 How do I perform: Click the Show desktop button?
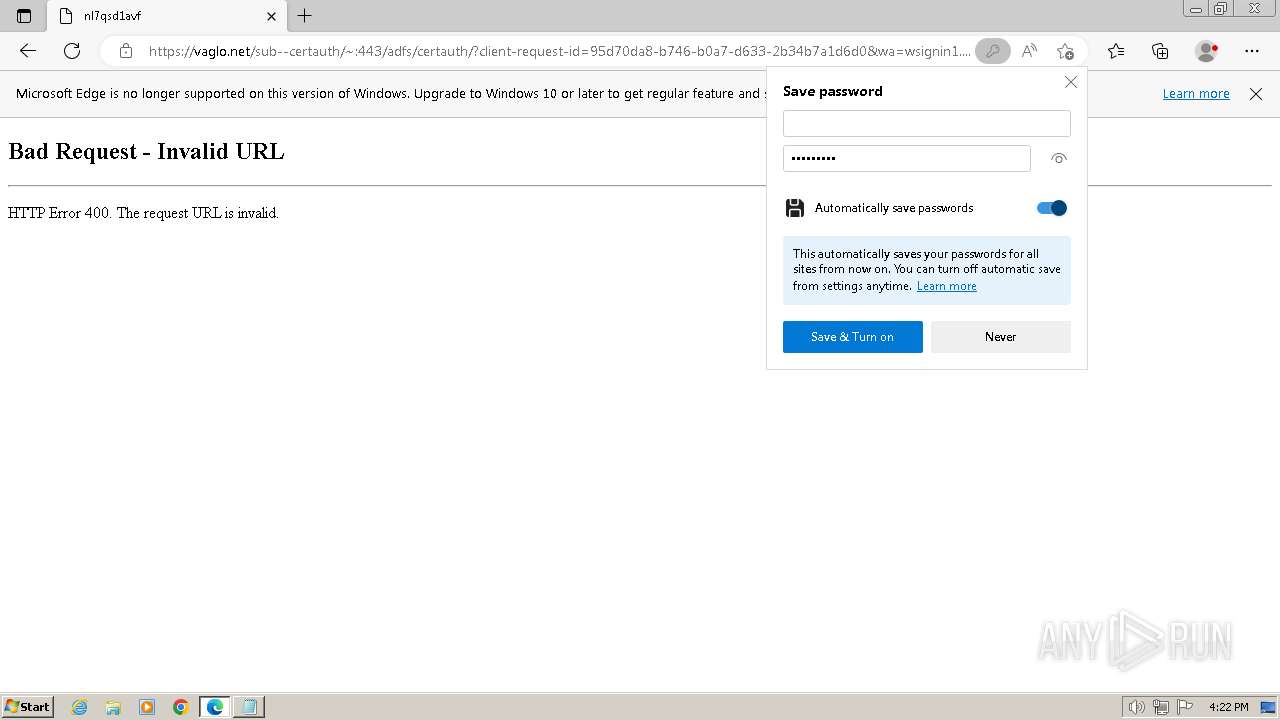point(1268,707)
